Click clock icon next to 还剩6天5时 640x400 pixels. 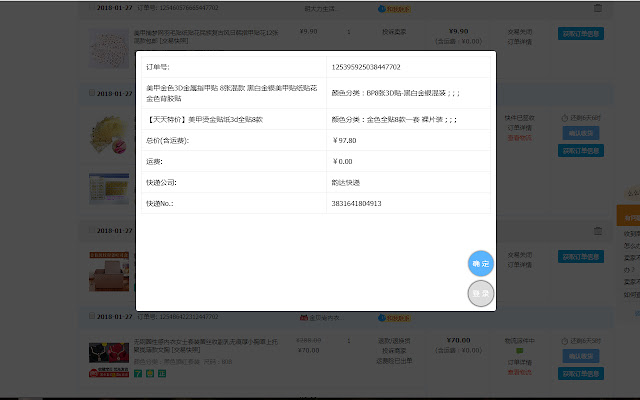pos(564,341)
